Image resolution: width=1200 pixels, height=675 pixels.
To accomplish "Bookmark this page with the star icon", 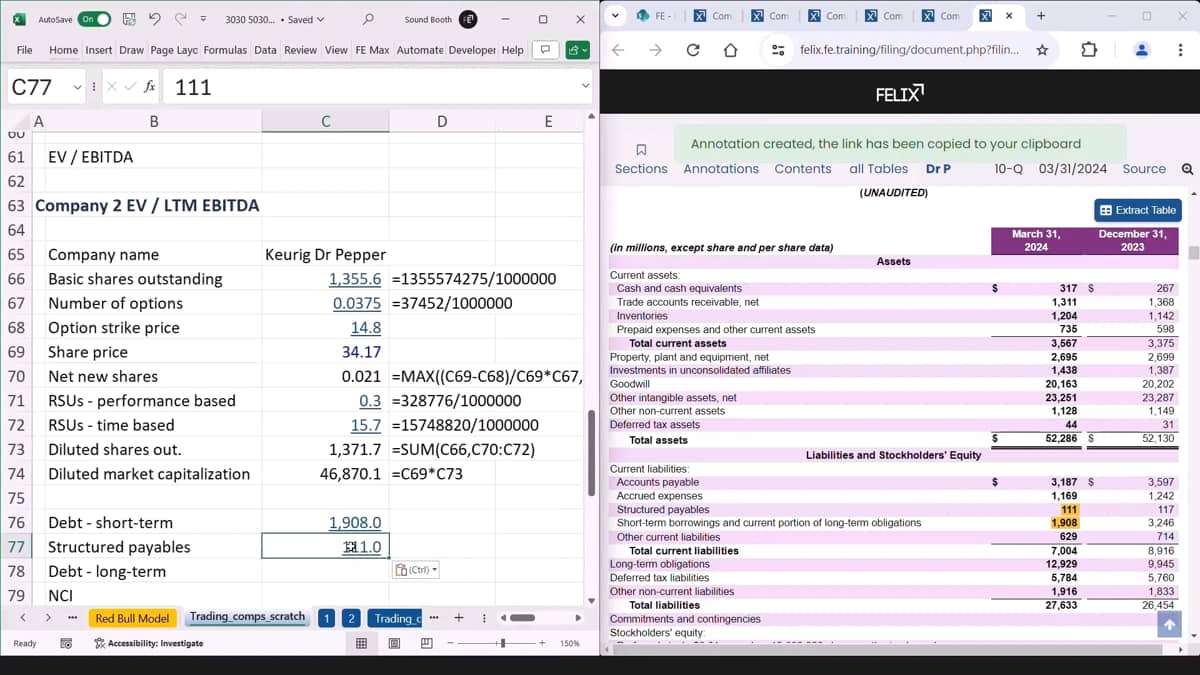I will pos(1042,50).
